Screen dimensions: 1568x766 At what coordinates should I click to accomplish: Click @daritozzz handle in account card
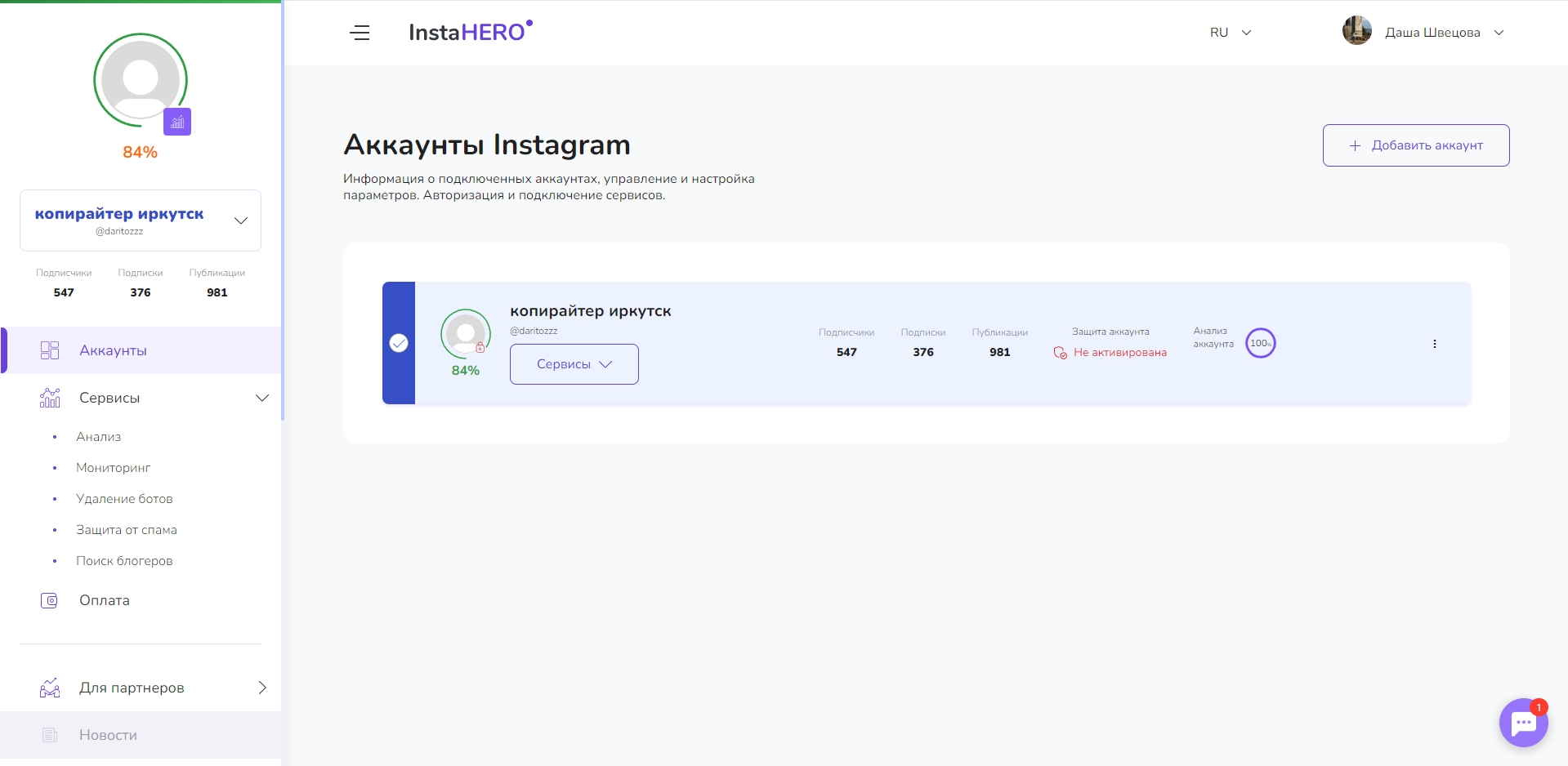534,331
